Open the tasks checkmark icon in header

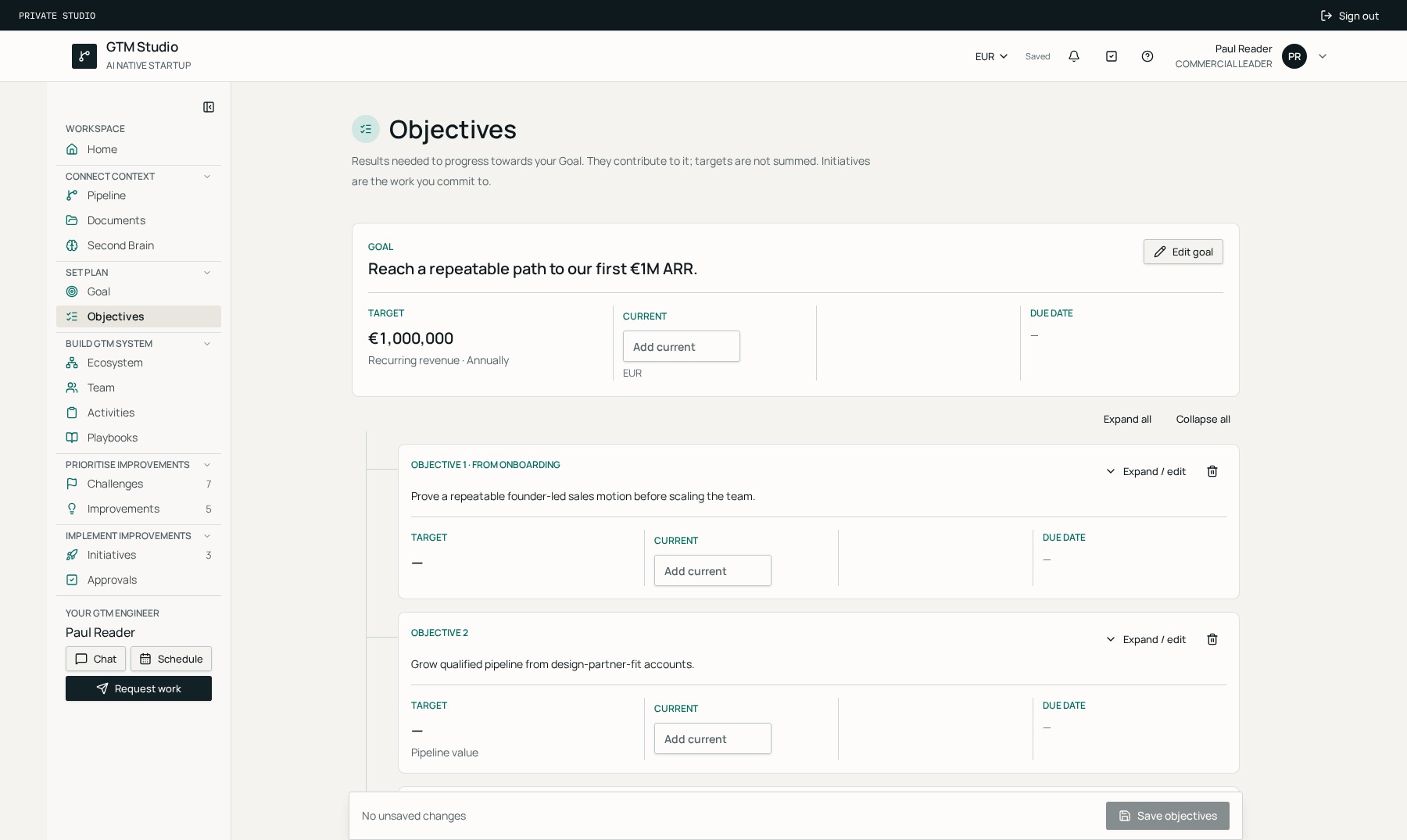point(1112,56)
